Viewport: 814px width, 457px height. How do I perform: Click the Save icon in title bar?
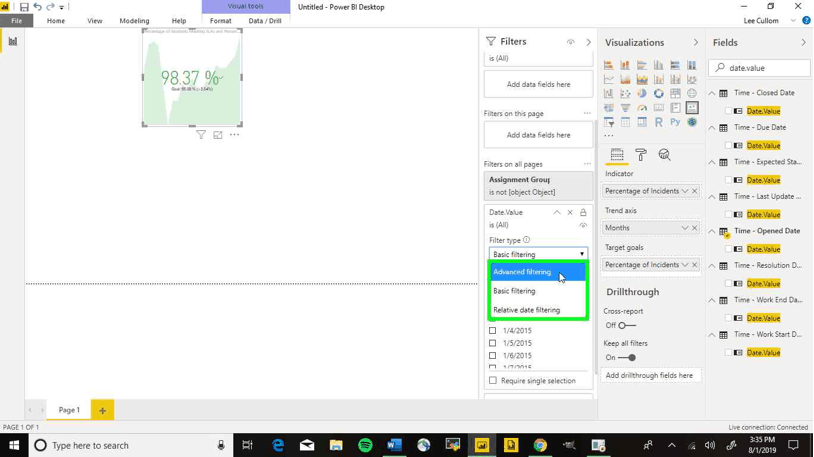[x=24, y=7]
